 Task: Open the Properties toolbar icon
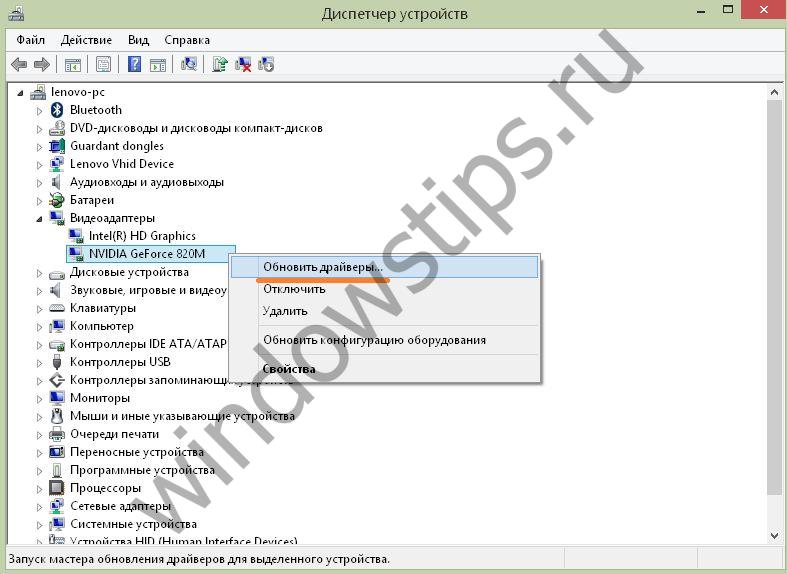[103, 64]
